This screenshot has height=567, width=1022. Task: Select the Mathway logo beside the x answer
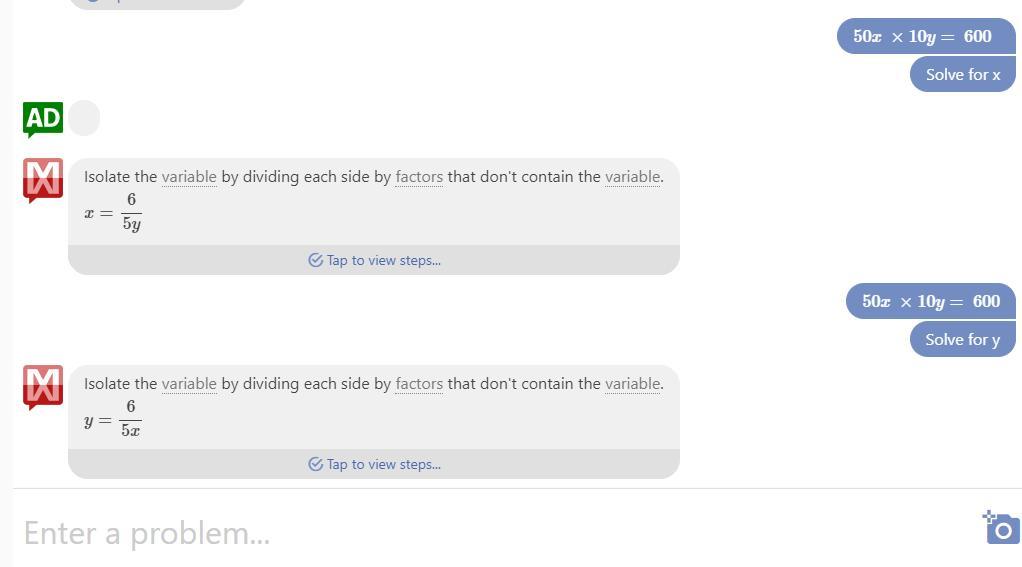click(x=43, y=180)
